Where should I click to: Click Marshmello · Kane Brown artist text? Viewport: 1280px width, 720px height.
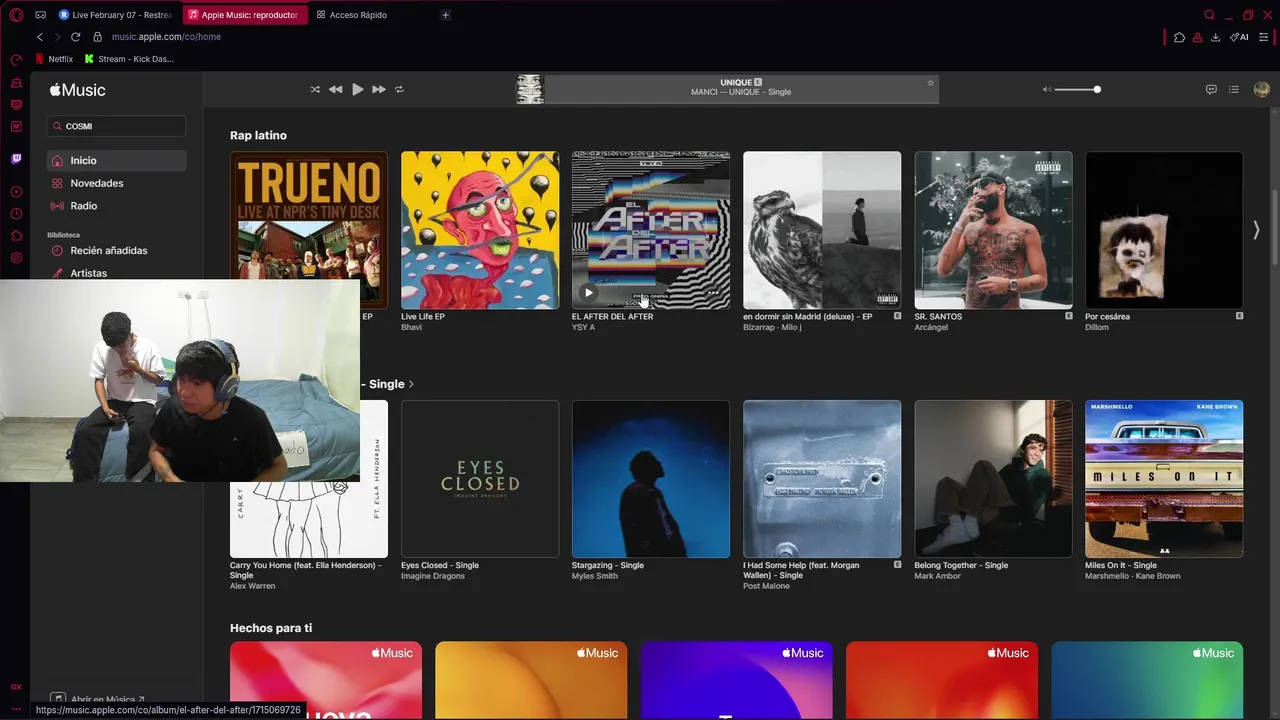pyautogui.click(x=1133, y=576)
